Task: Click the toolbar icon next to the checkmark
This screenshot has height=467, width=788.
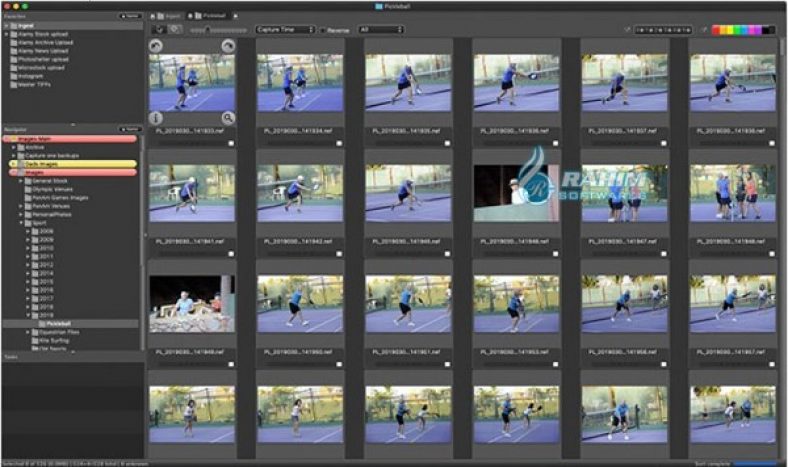Action: click(175, 30)
